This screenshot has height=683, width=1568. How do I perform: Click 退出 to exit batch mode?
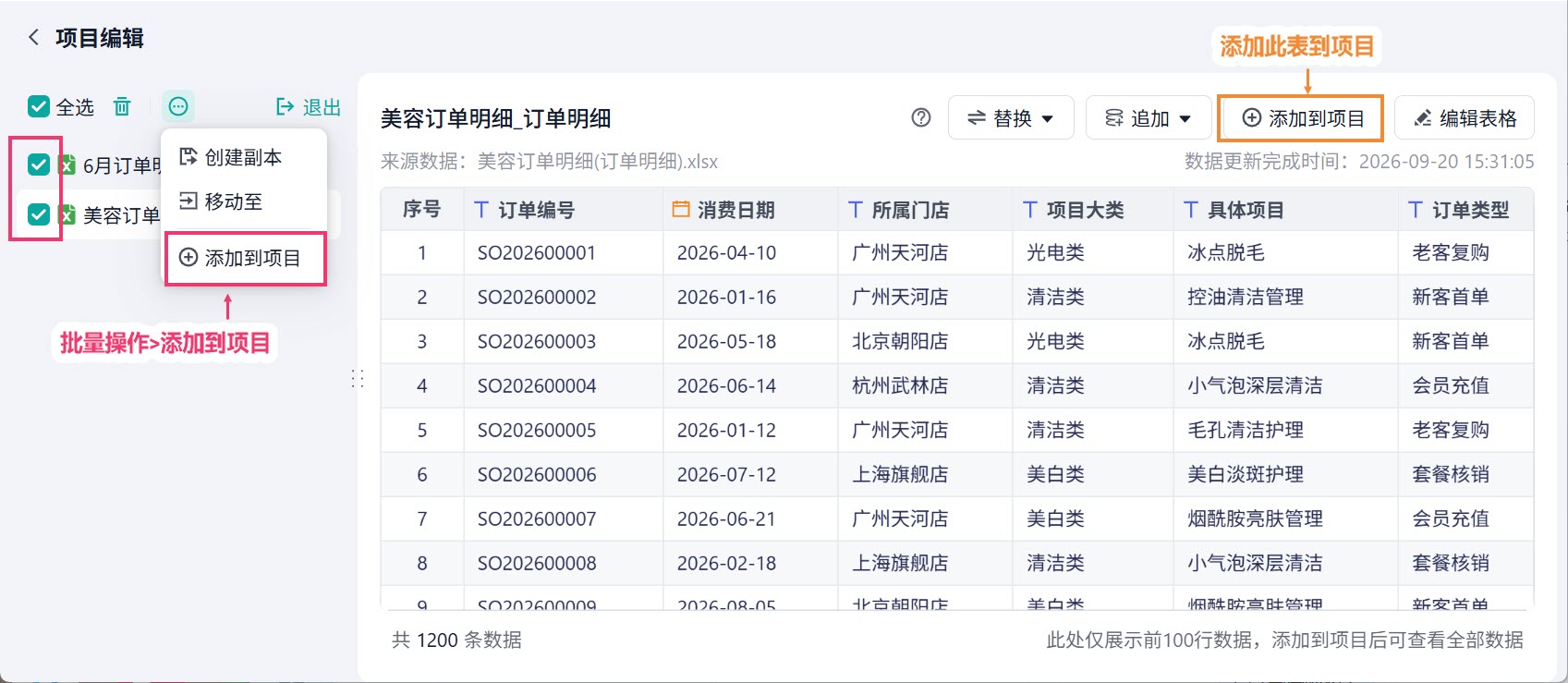point(310,107)
